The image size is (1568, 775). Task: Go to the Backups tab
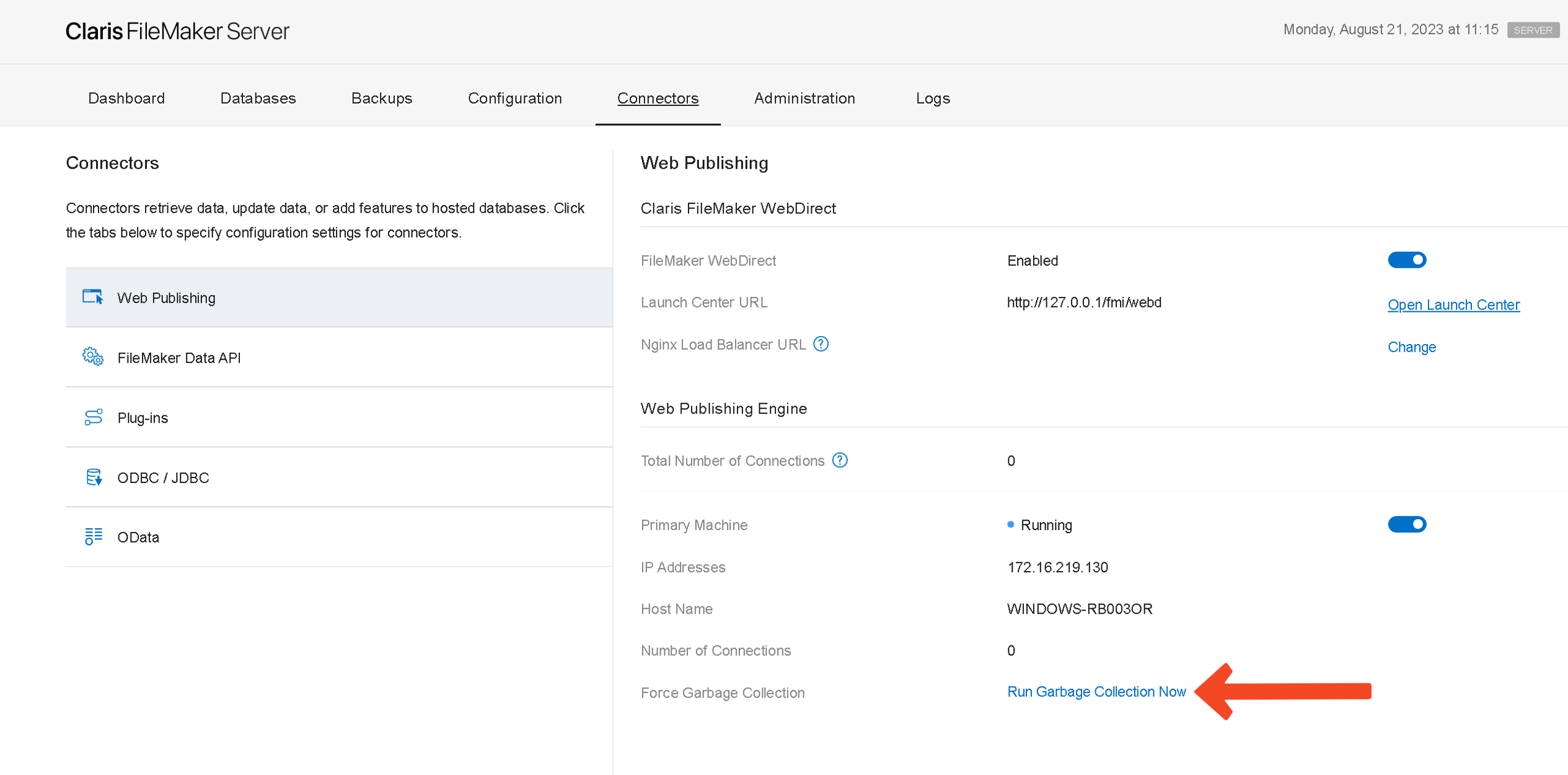(x=382, y=98)
